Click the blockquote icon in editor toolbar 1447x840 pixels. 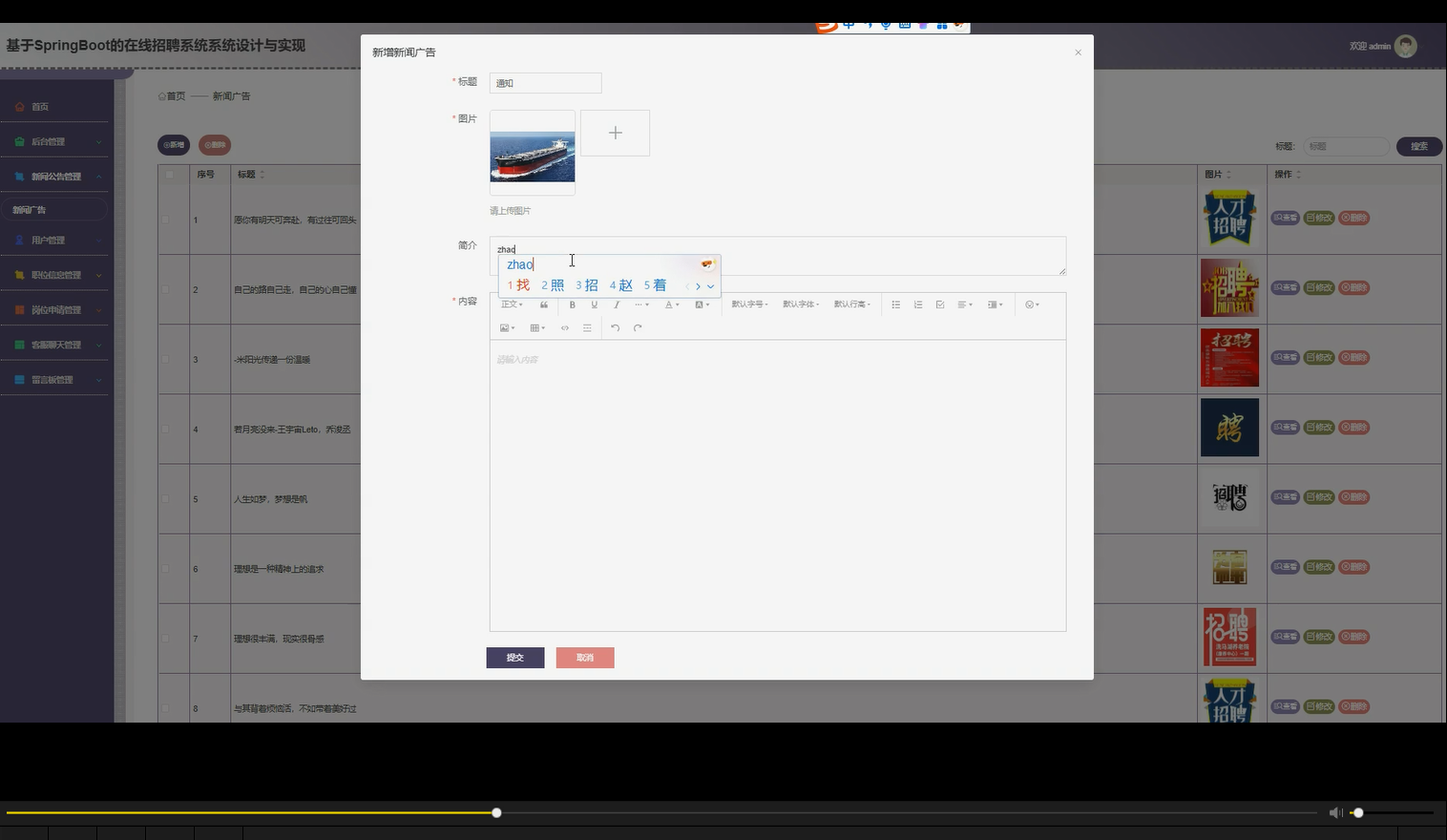point(544,304)
